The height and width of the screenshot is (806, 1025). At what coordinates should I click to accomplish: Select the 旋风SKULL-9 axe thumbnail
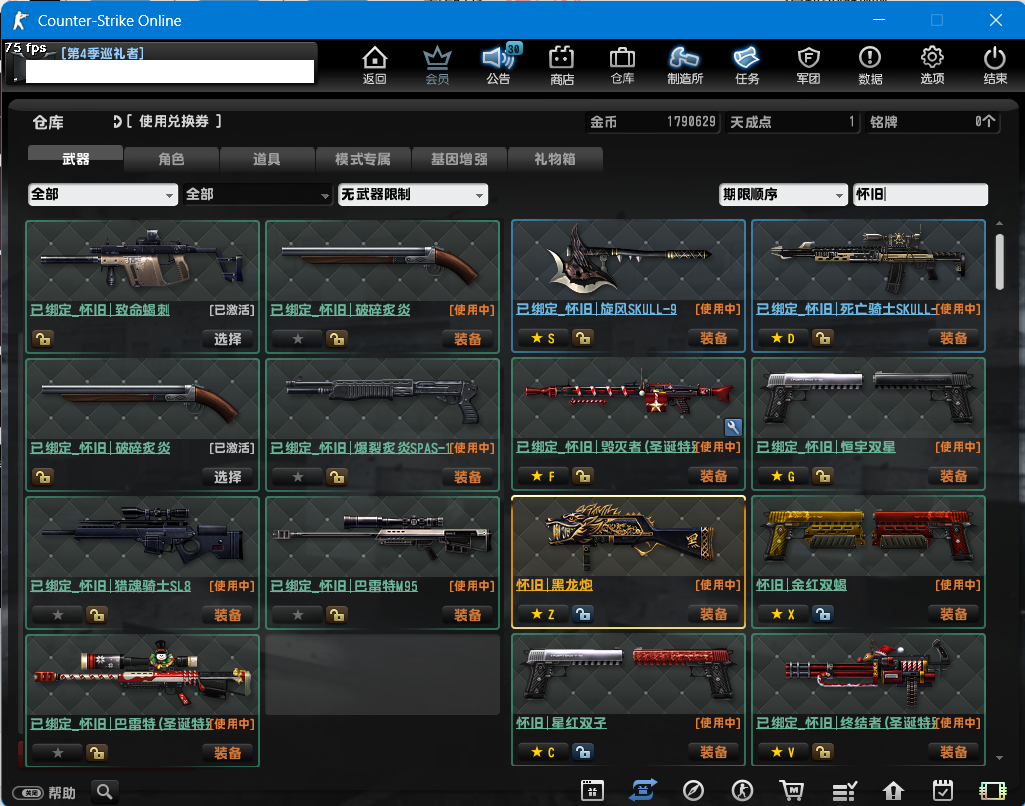(x=628, y=260)
